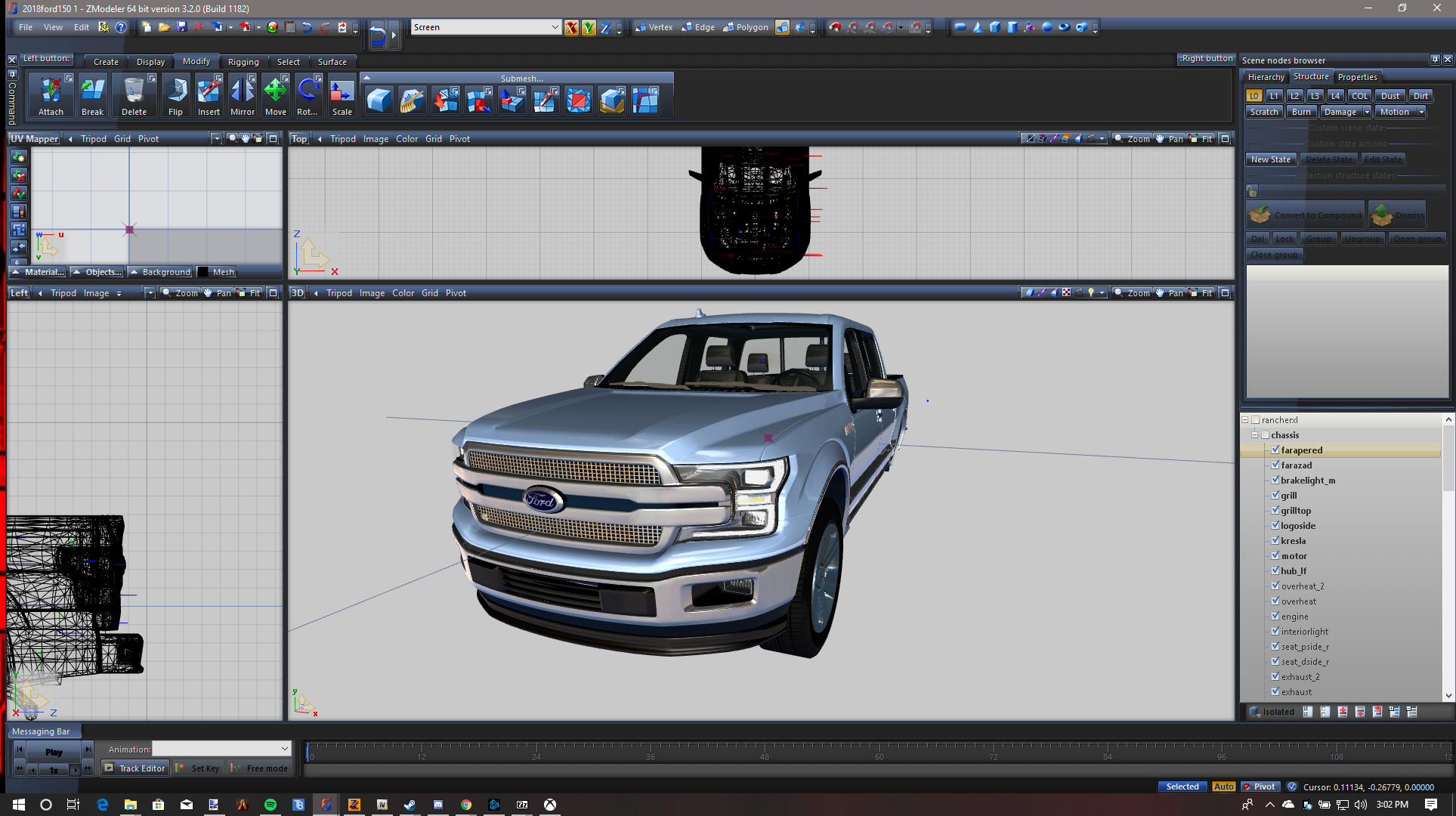Screen dimensions: 1456x816
Task: Pick the Flip tool
Action: point(175,96)
